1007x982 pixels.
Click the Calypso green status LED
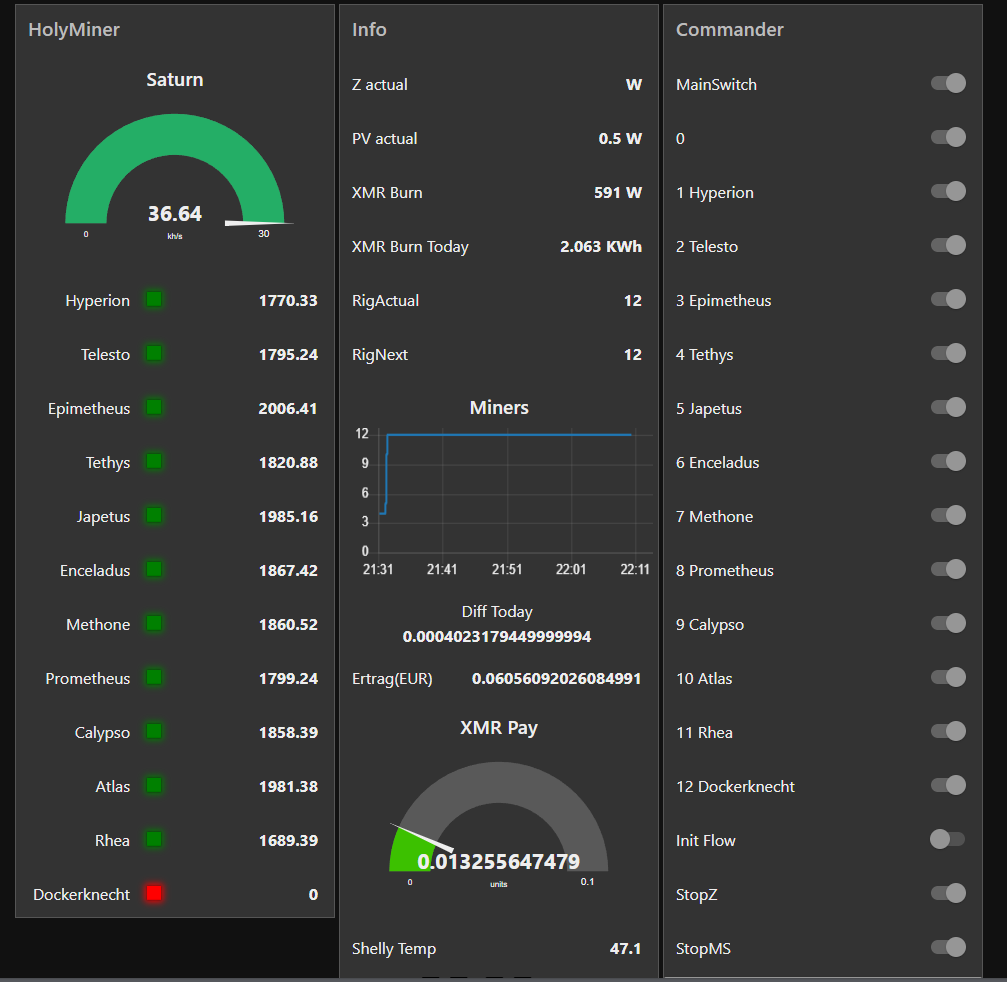154,732
